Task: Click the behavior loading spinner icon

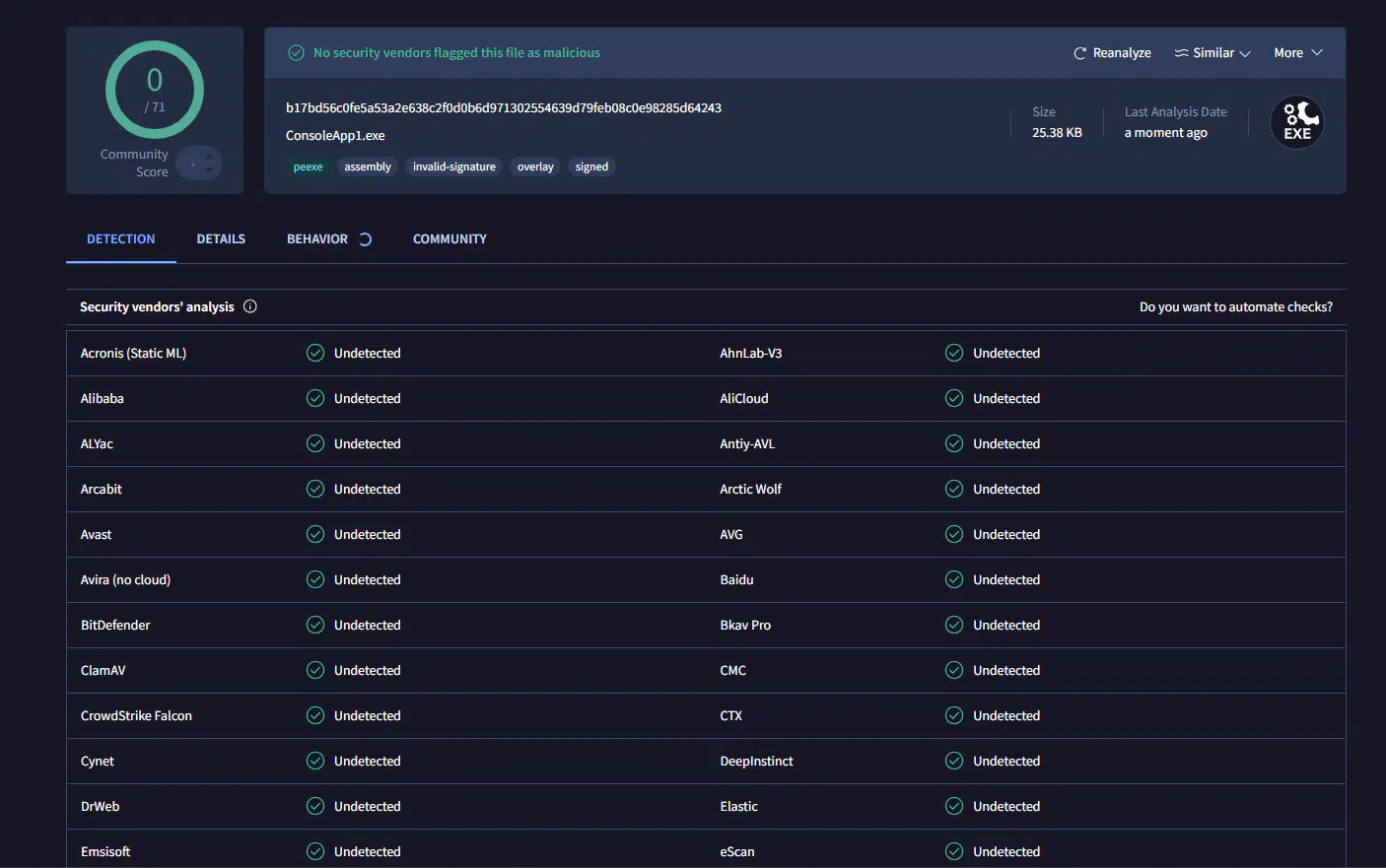Action: (x=365, y=239)
